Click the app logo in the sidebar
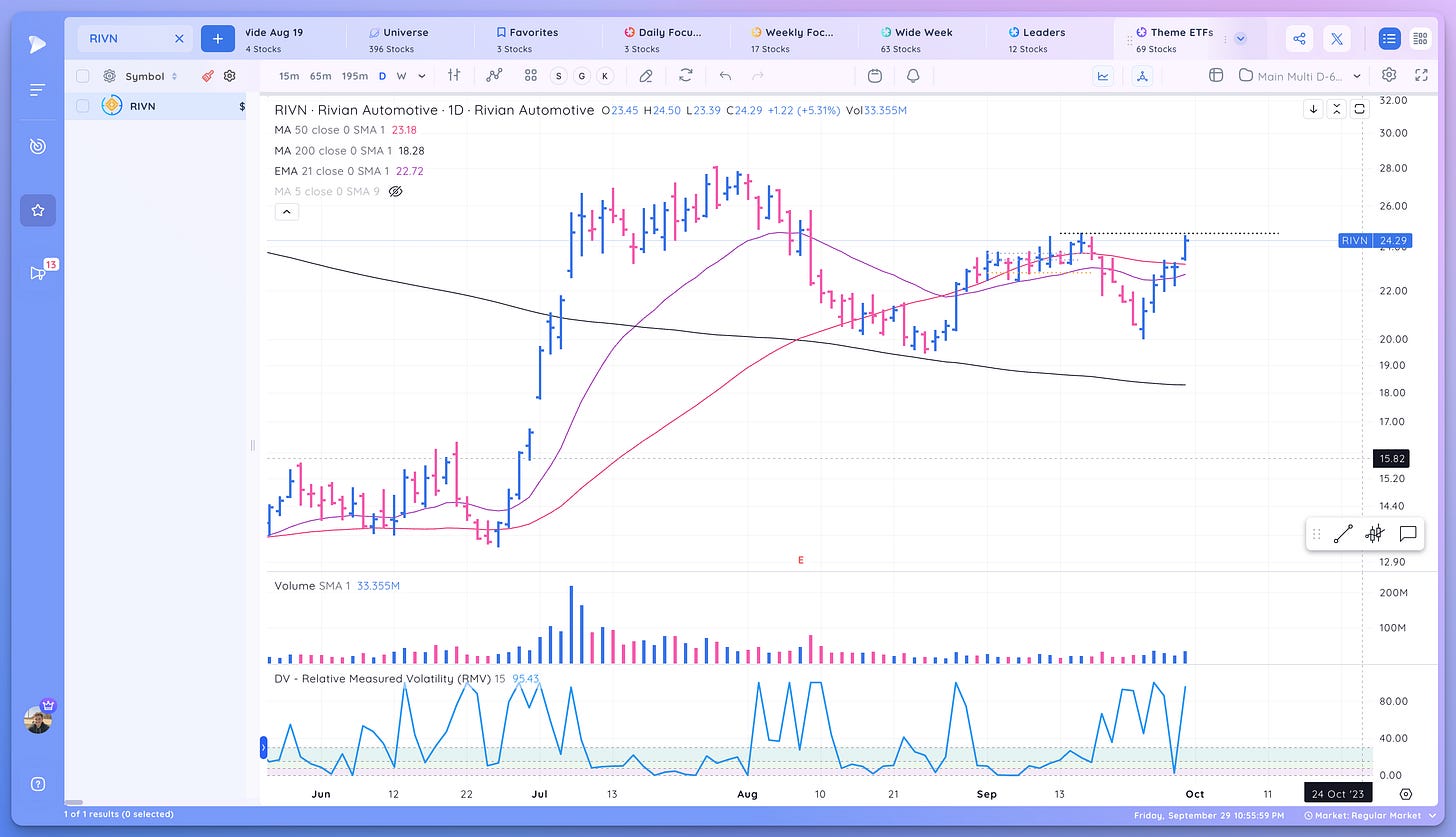 (36, 43)
